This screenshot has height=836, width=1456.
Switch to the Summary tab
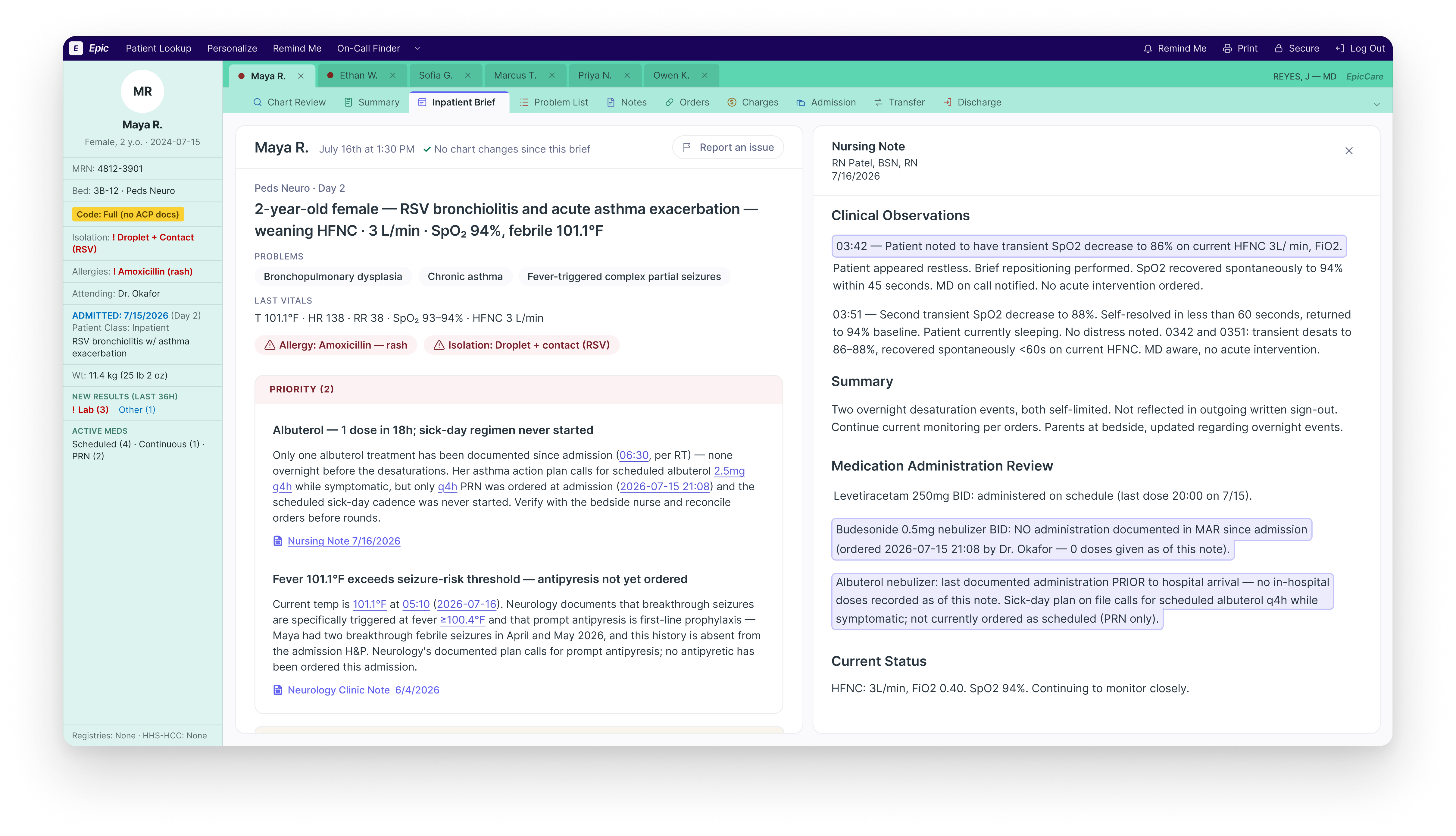click(x=372, y=102)
